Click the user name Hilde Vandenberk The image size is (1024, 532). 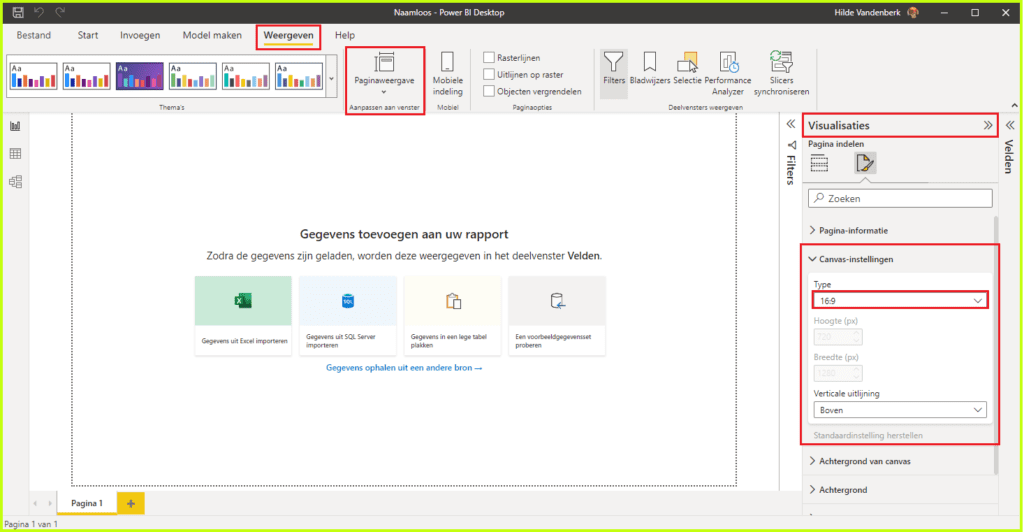[x=867, y=12]
